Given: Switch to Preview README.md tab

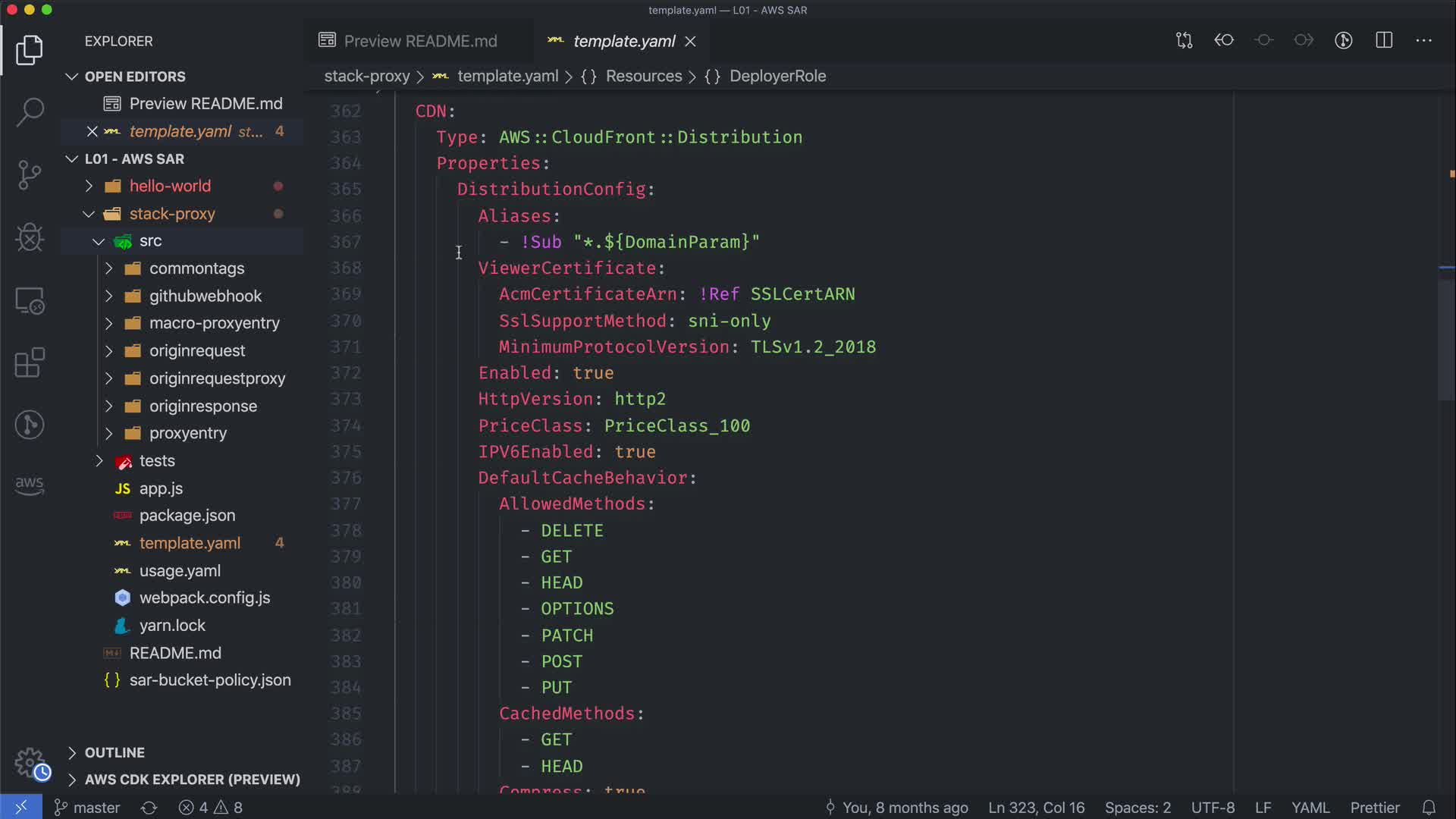Looking at the screenshot, I should point(419,41).
